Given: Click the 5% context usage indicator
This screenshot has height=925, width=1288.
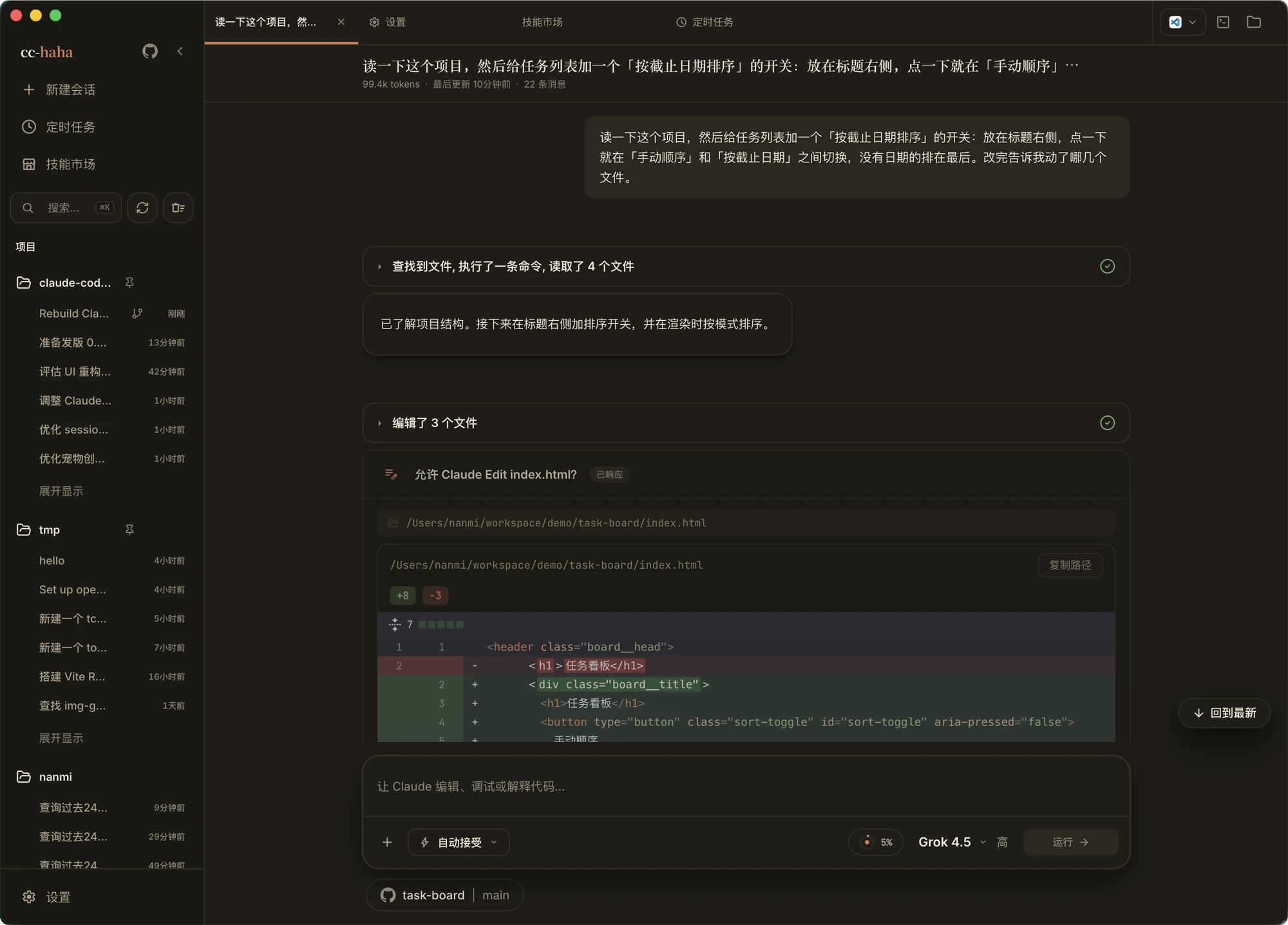Looking at the screenshot, I should (876, 842).
